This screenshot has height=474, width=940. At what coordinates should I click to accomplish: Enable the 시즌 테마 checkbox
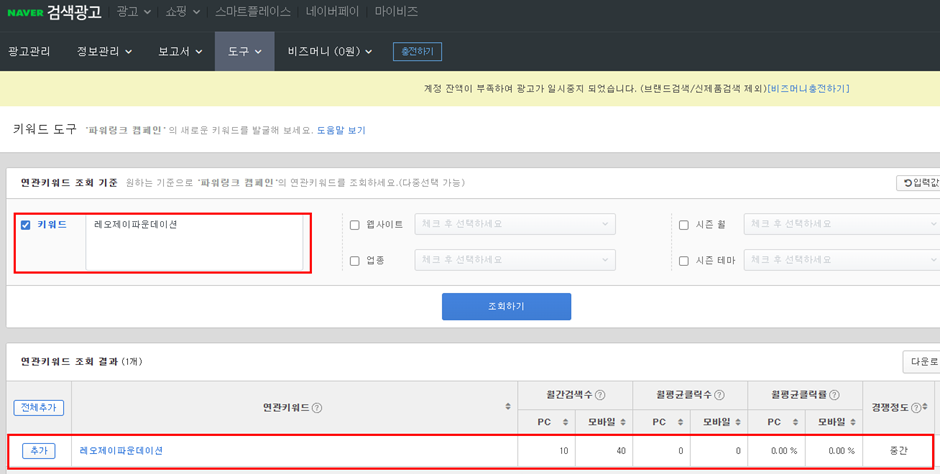(683, 261)
